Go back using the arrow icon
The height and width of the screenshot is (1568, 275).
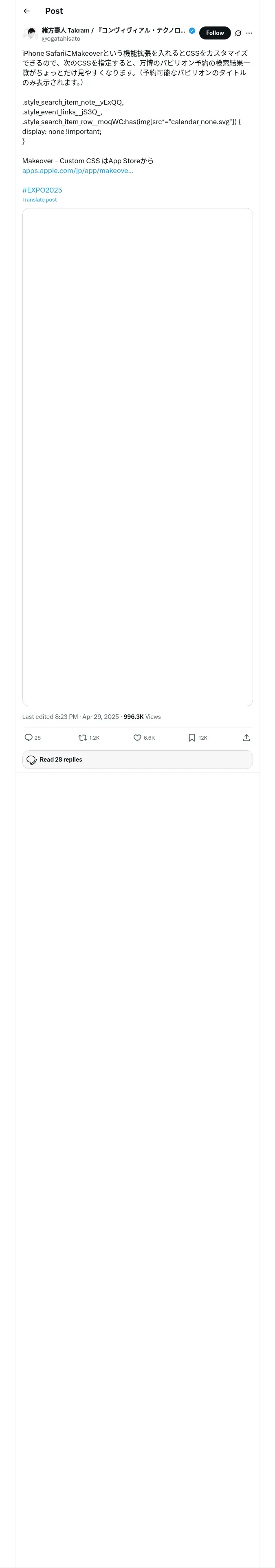(x=26, y=11)
